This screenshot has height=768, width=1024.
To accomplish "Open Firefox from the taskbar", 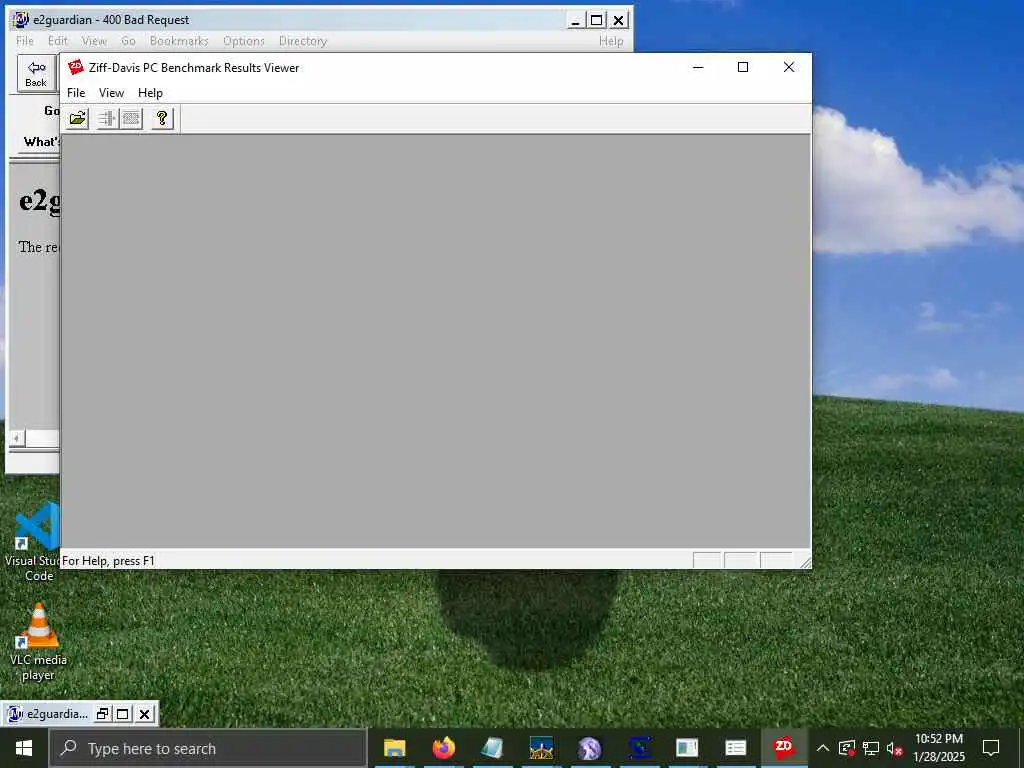I will pos(443,748).
